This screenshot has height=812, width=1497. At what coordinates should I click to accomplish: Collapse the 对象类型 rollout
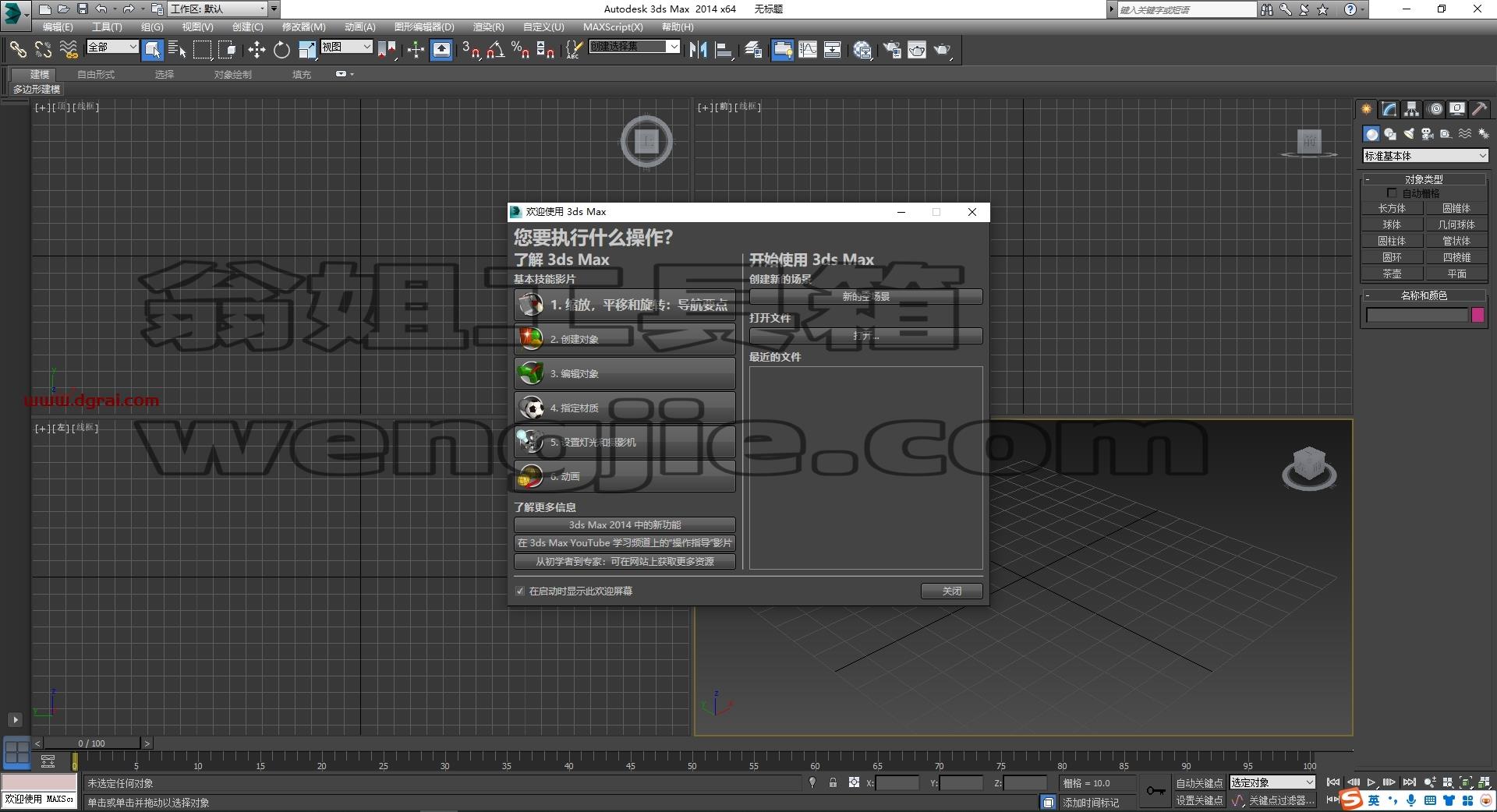[x=1423, y=178]
